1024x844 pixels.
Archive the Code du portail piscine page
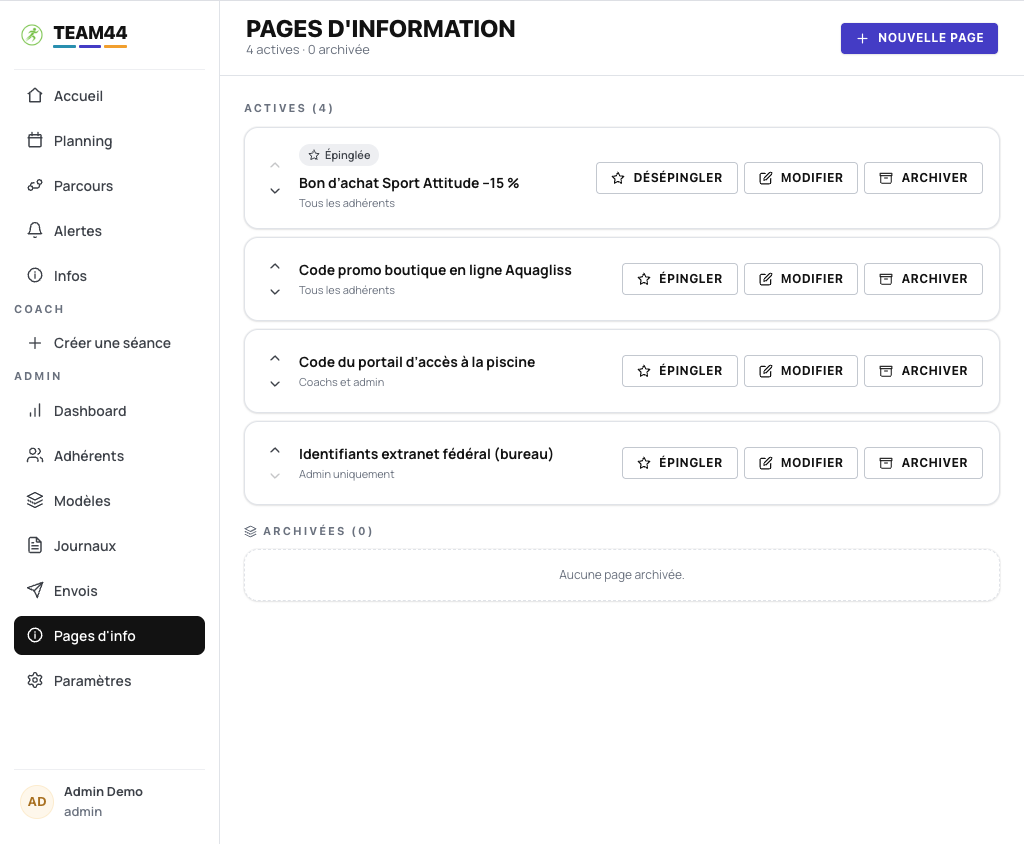[923, 371]
